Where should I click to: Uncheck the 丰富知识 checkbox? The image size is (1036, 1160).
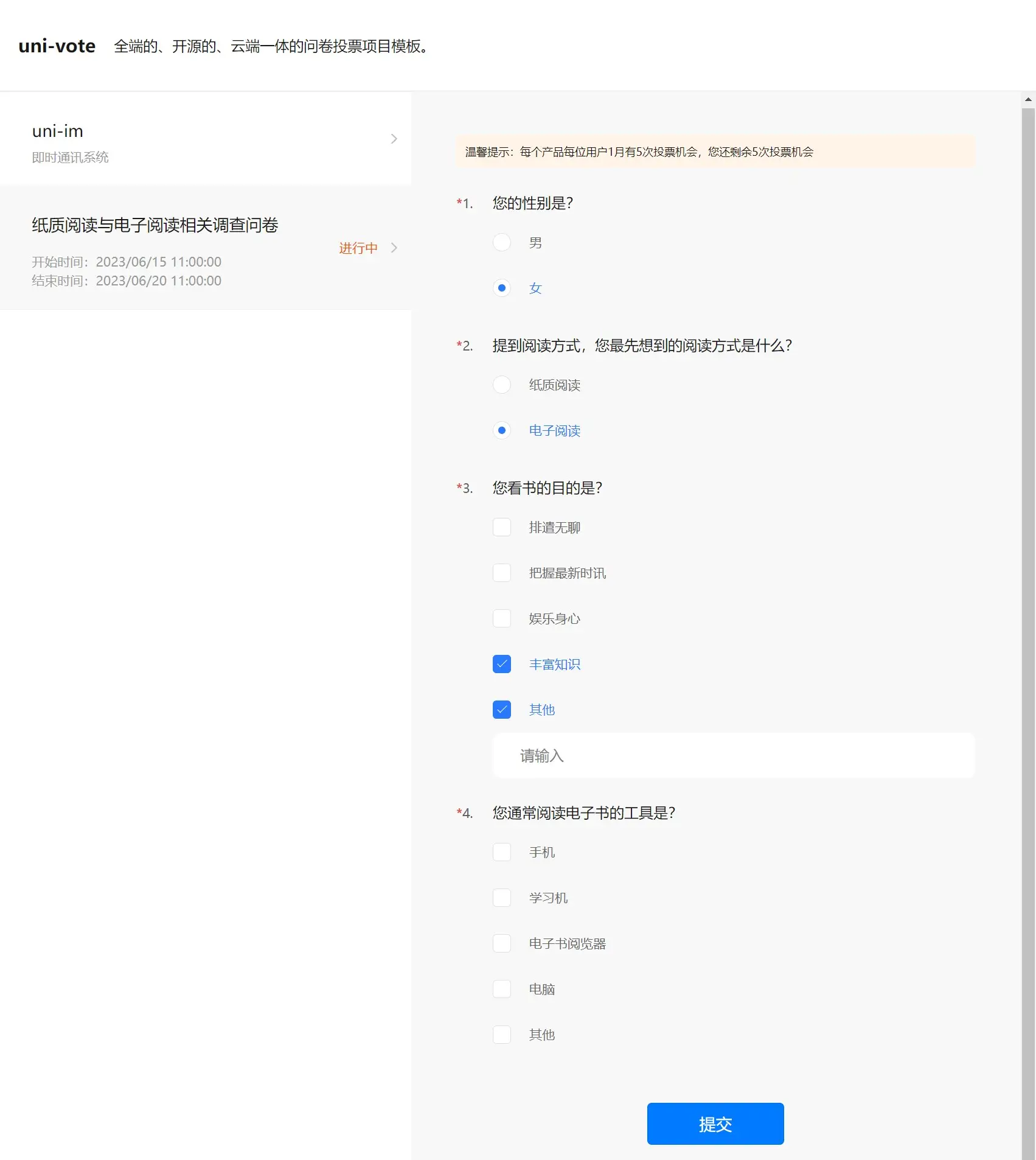(502, 664)
